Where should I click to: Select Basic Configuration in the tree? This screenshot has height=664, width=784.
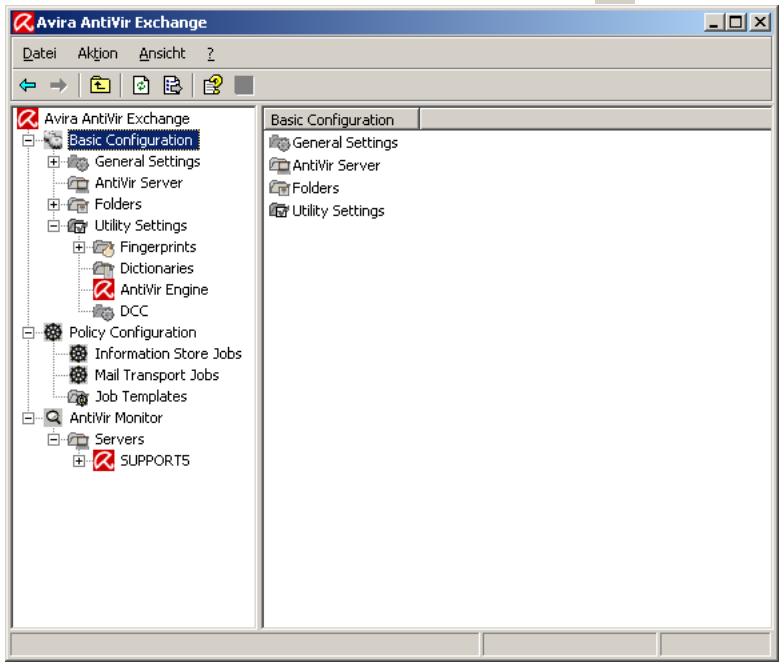coord(133,140)
